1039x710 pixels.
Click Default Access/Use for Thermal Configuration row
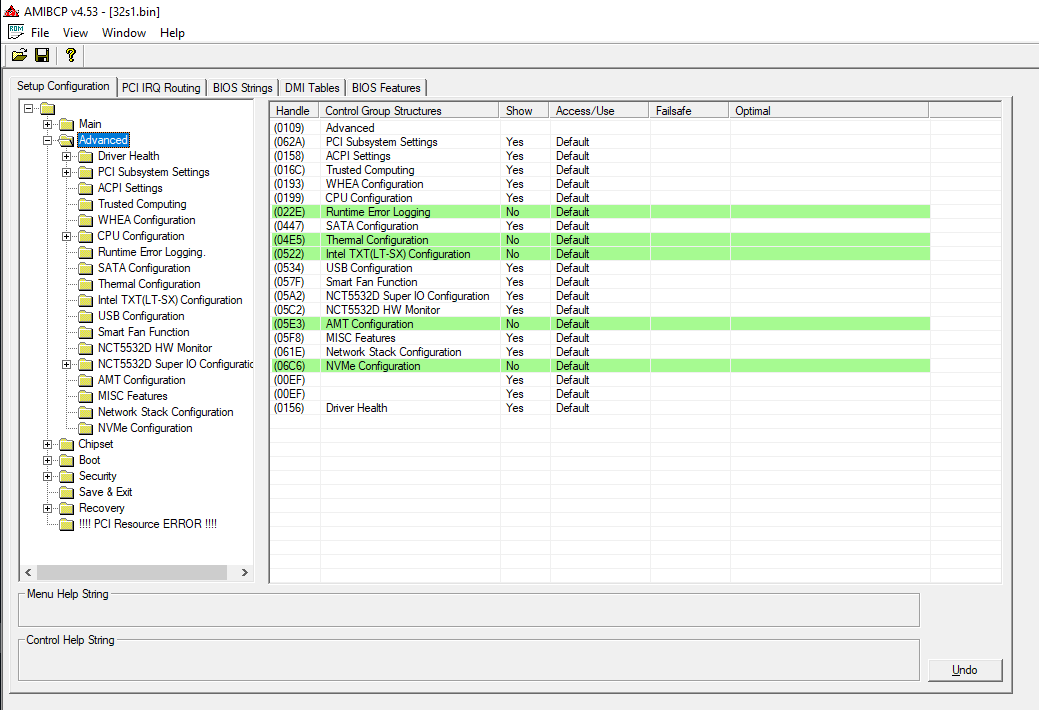573,240
